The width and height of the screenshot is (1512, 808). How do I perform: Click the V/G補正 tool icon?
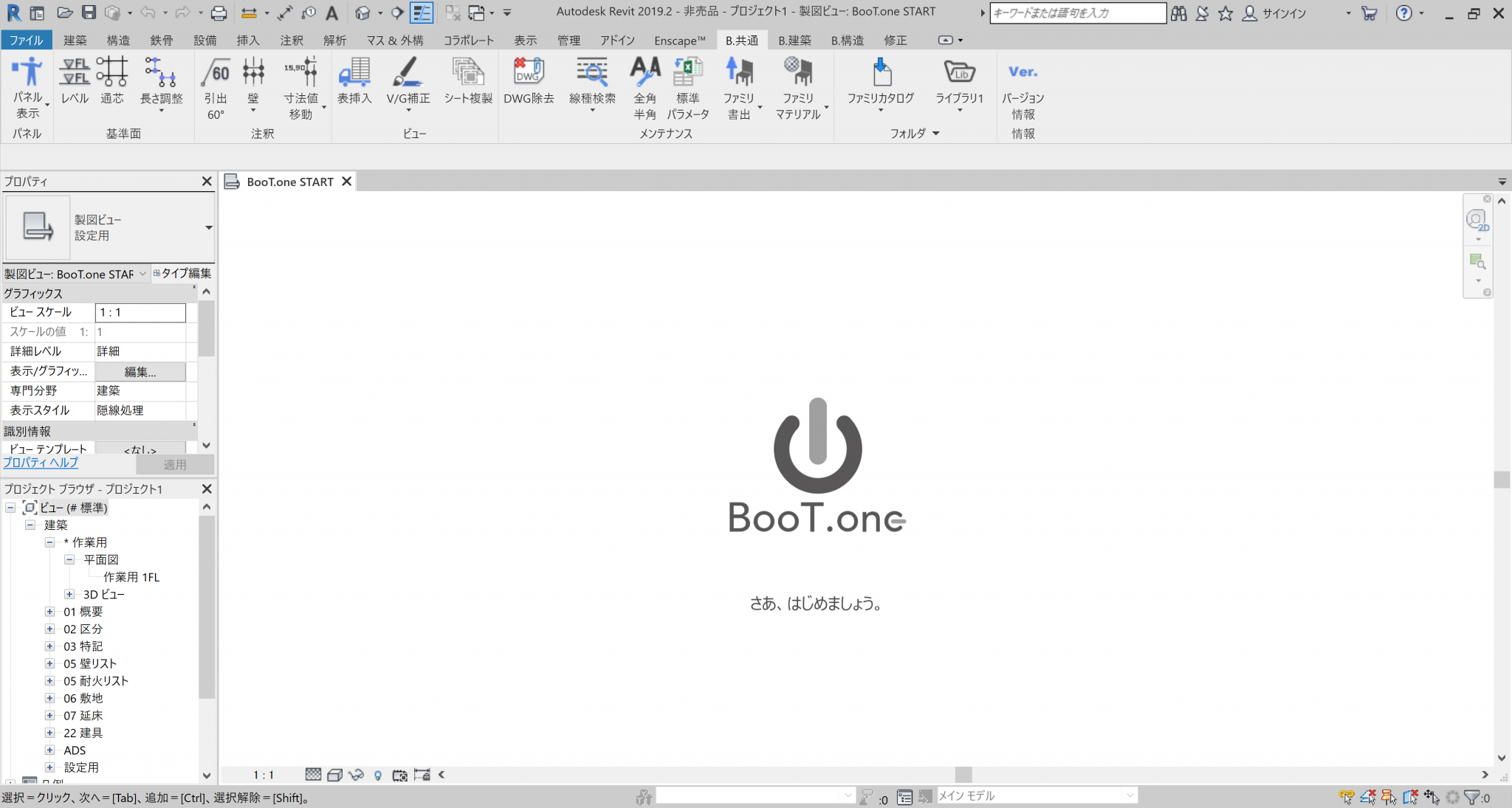pos(408,84)
